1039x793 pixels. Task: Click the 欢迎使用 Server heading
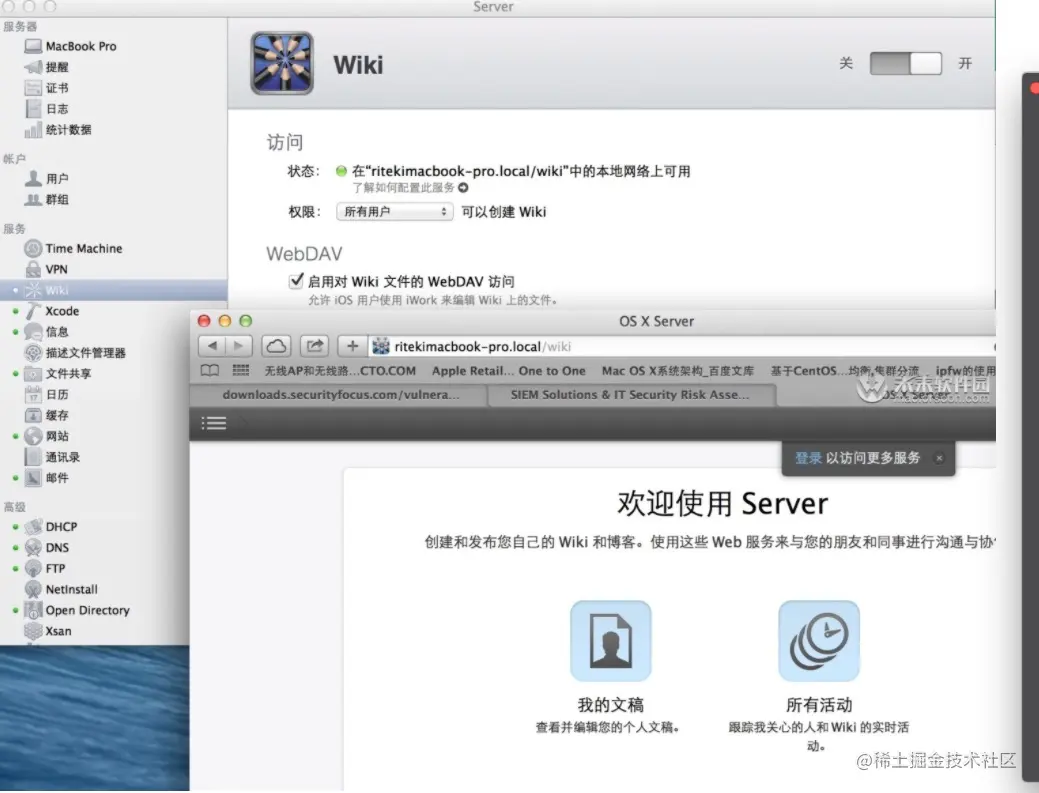point(722,503)
